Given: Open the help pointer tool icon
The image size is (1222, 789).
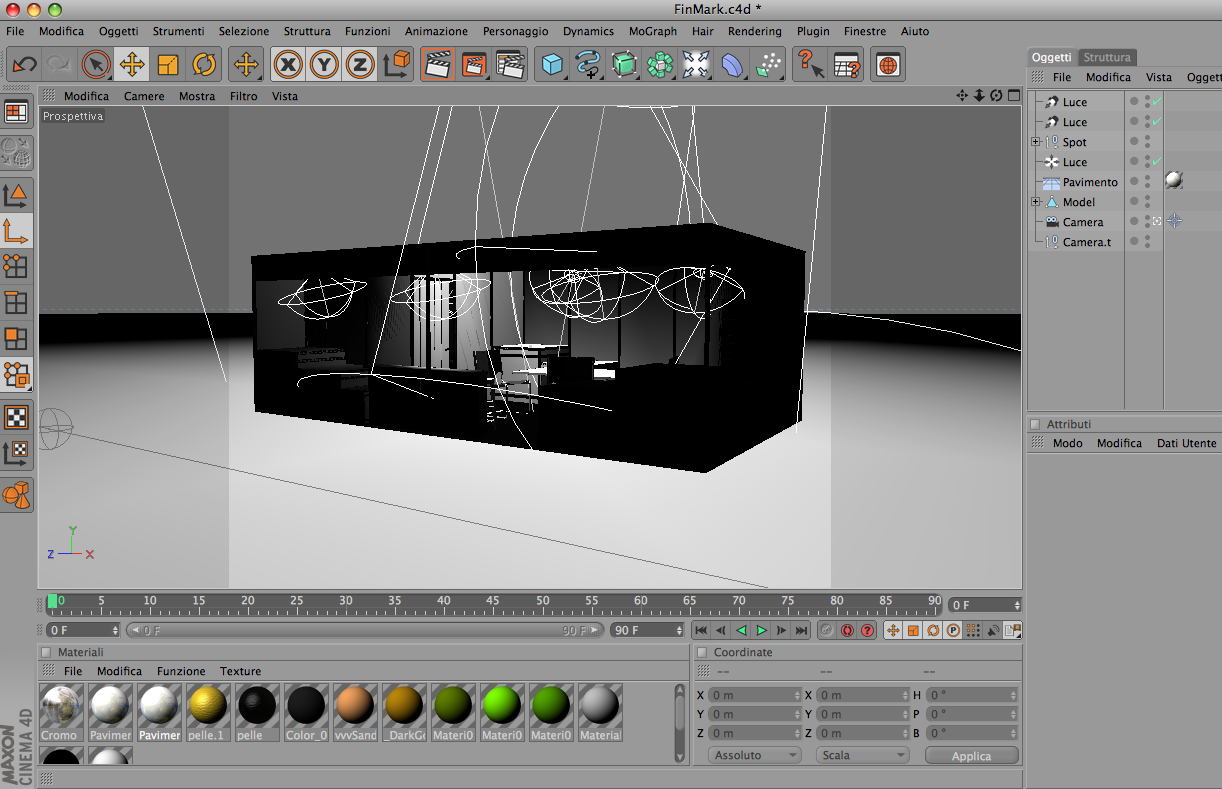Looking at the screenshot, I should [x=810, y=65].
